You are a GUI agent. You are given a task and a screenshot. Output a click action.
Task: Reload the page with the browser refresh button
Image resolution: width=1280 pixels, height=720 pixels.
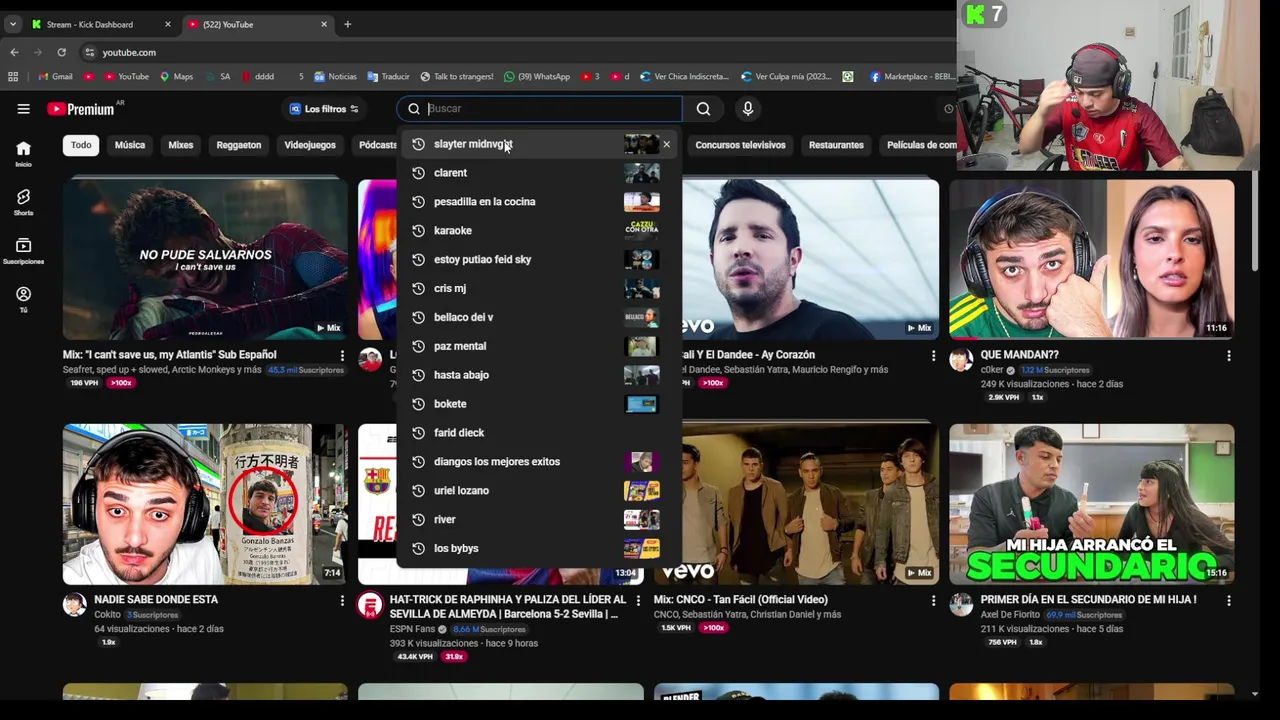point(61,52)
